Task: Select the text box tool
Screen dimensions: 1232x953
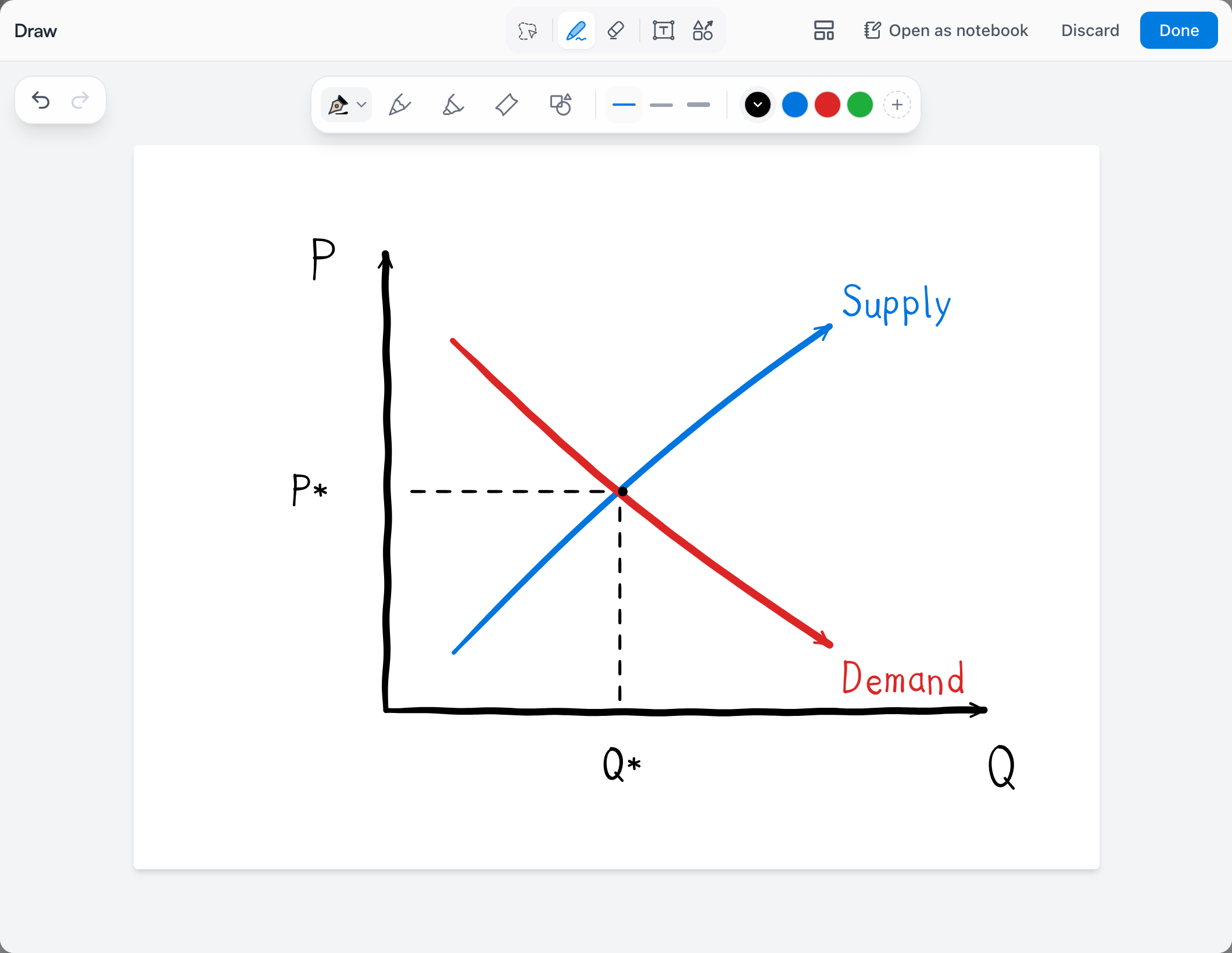Action: 663,30
